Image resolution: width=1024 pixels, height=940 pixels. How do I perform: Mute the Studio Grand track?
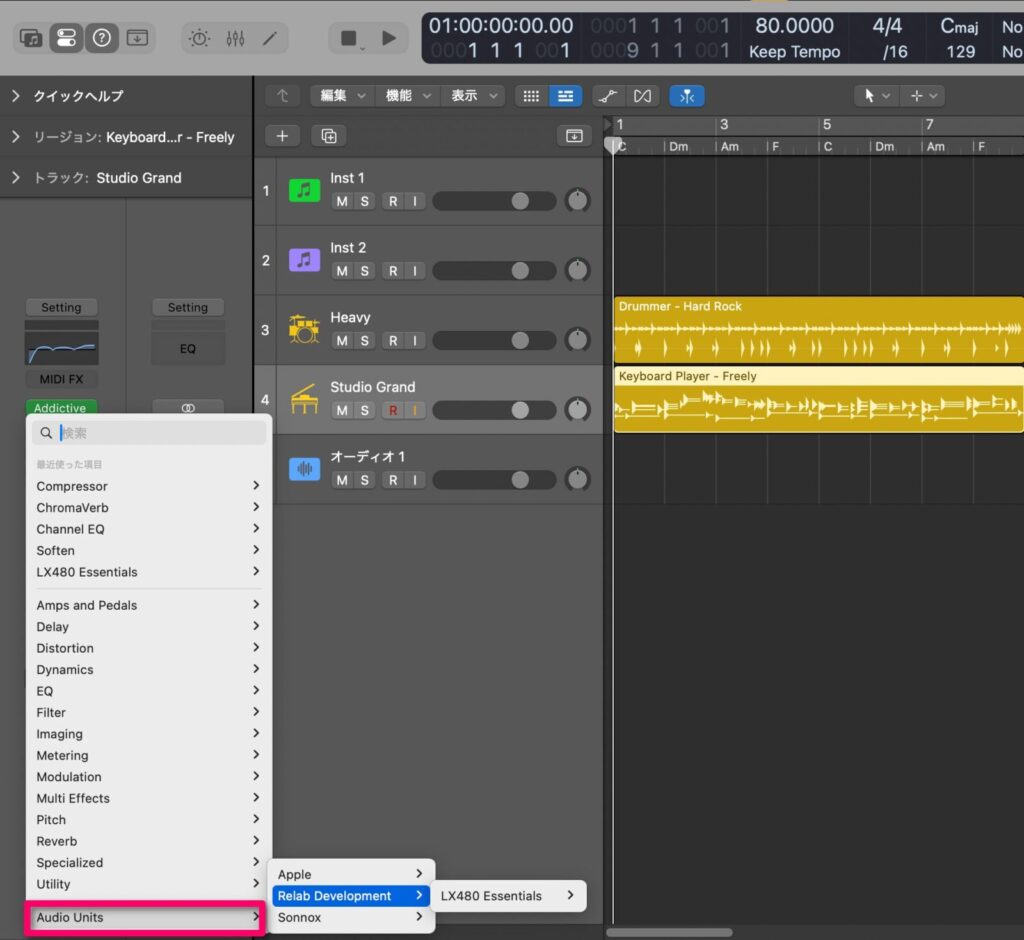[342, 410]
